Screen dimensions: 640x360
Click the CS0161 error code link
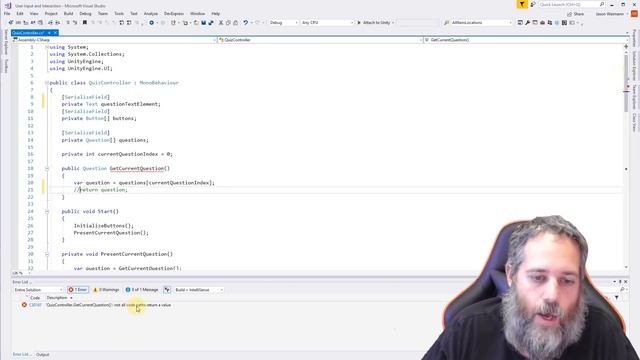(35, 305)
